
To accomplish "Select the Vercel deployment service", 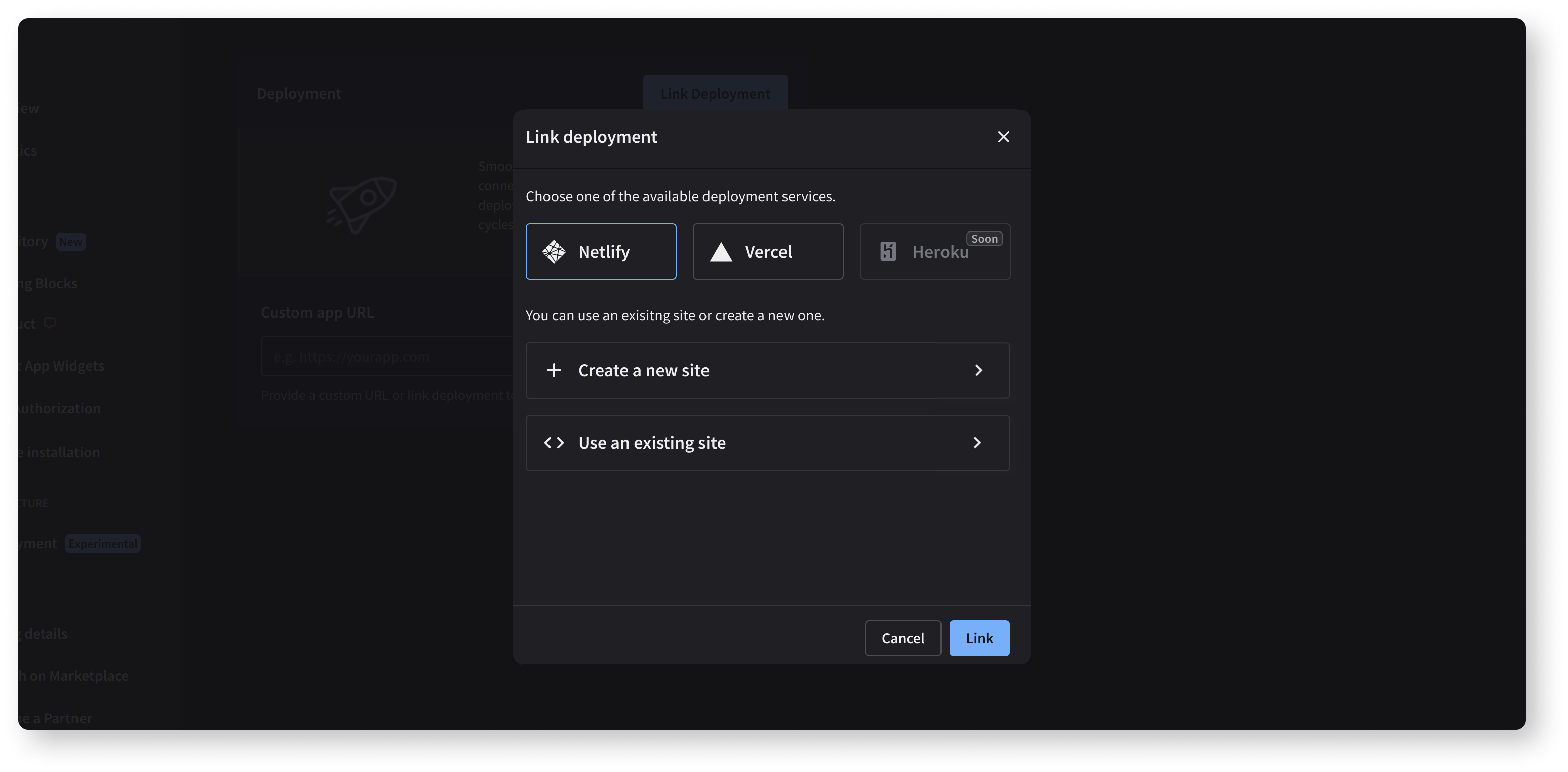I will [767, 252].
